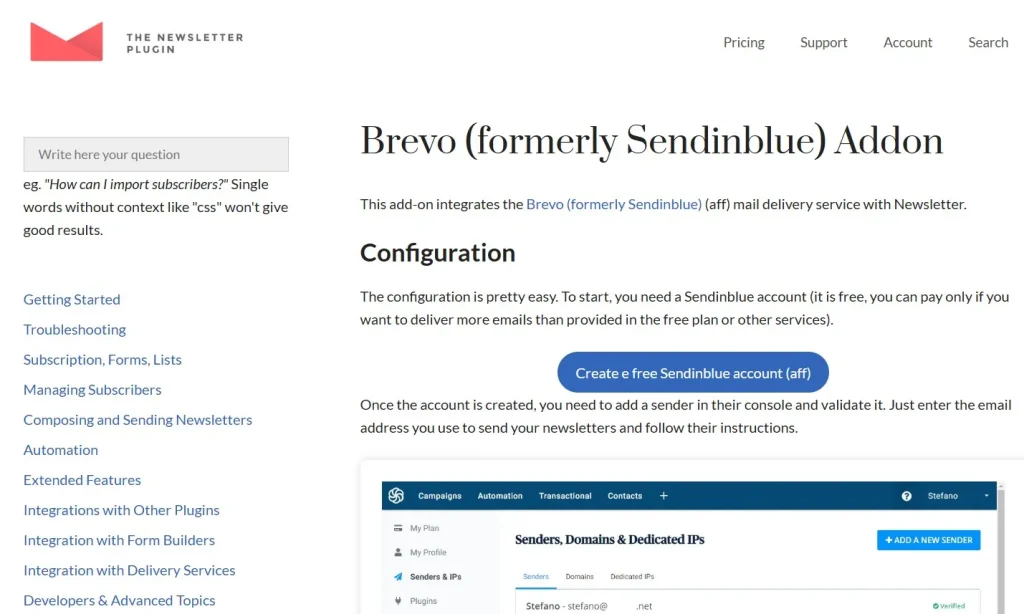1024x614 pixels.
Task: Click the plus icon next to Contacts
Action: (664, 496)
